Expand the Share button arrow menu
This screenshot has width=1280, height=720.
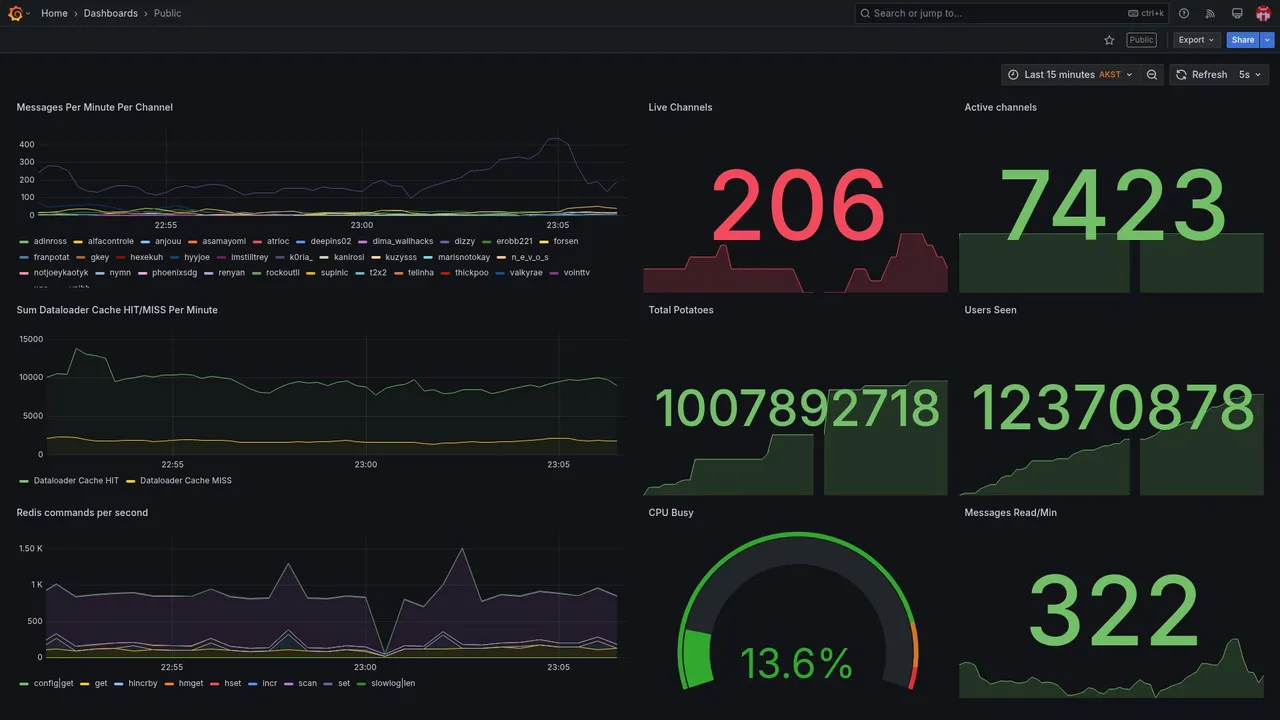[1268, 40]
